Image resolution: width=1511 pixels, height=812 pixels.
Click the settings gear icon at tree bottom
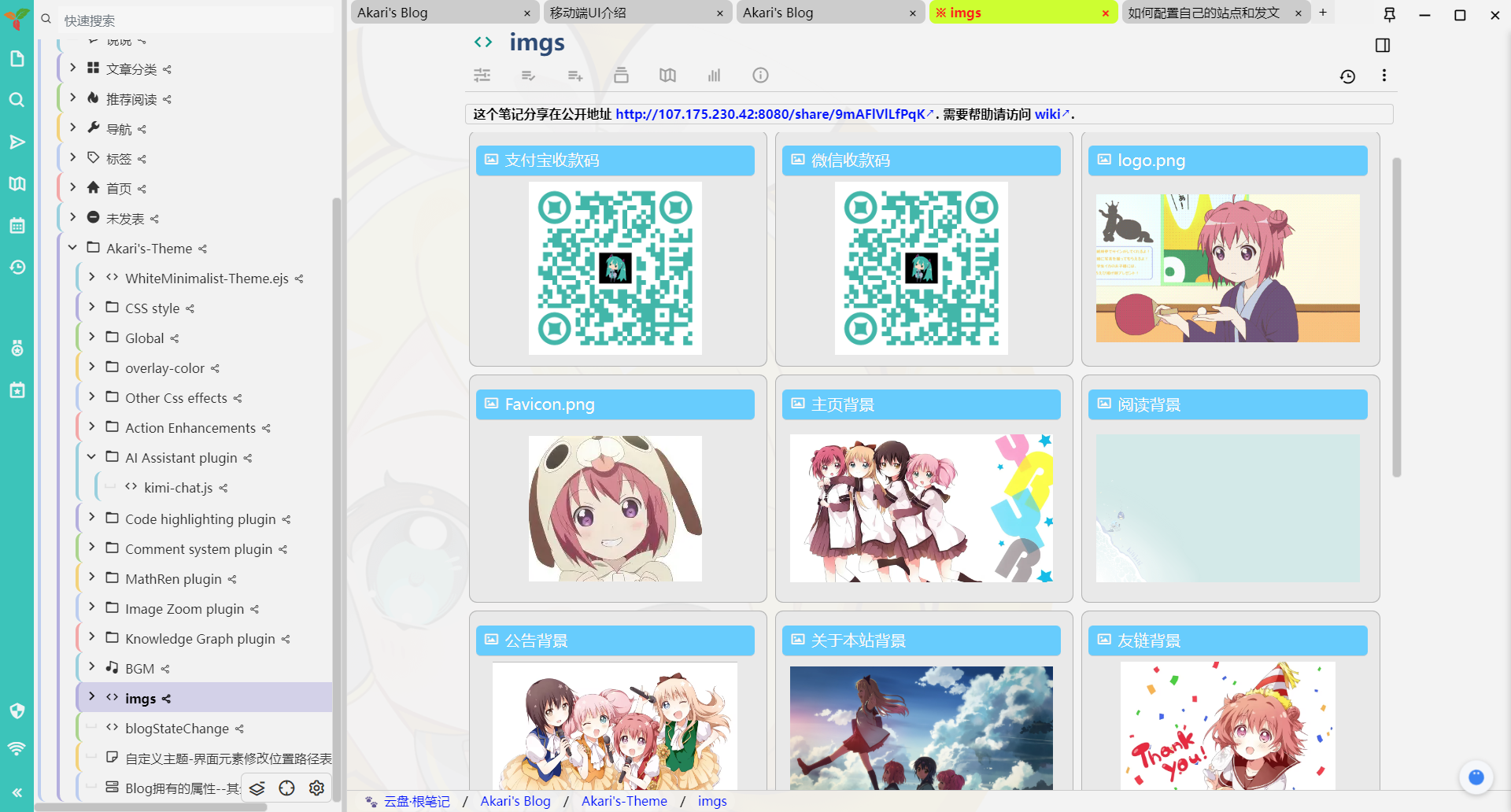point(316,788)
